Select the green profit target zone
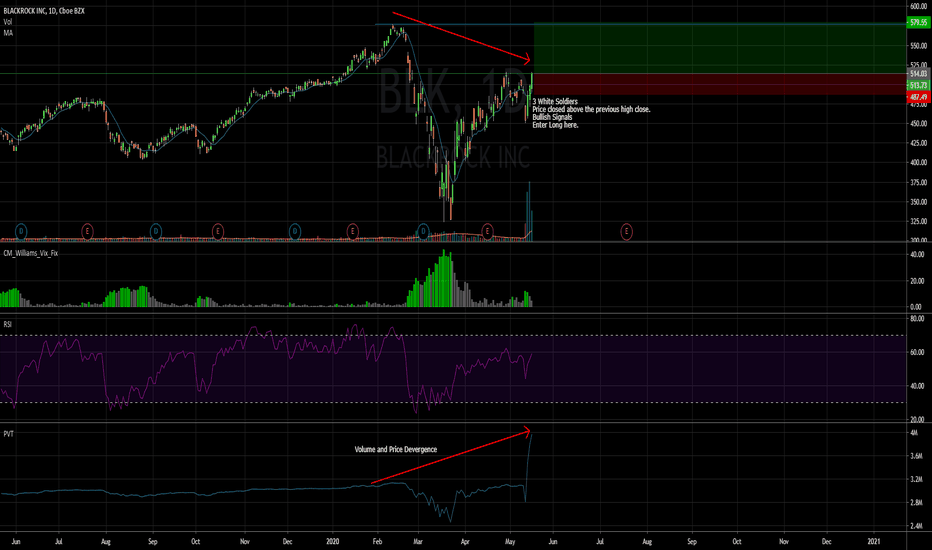This screenshot has height=550, width=932. point(720,49)
